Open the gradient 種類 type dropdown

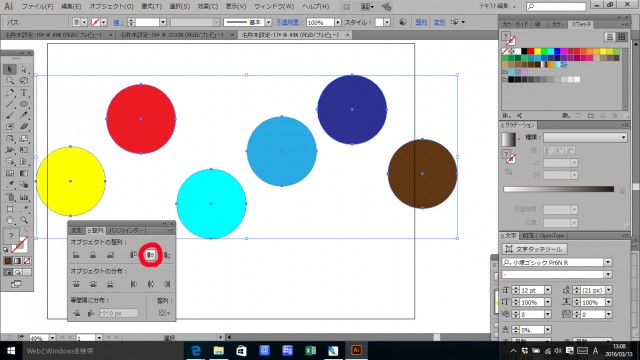pyautogui.click(x=623, y=138)
